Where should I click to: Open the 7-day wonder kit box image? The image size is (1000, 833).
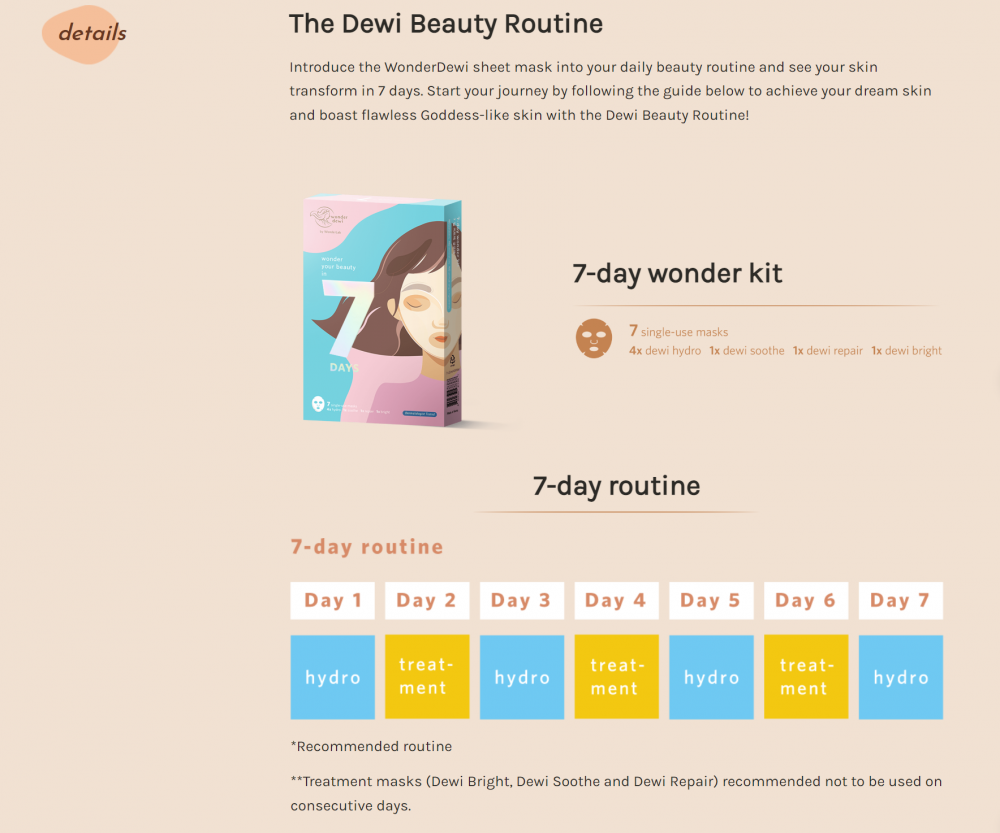383,310
